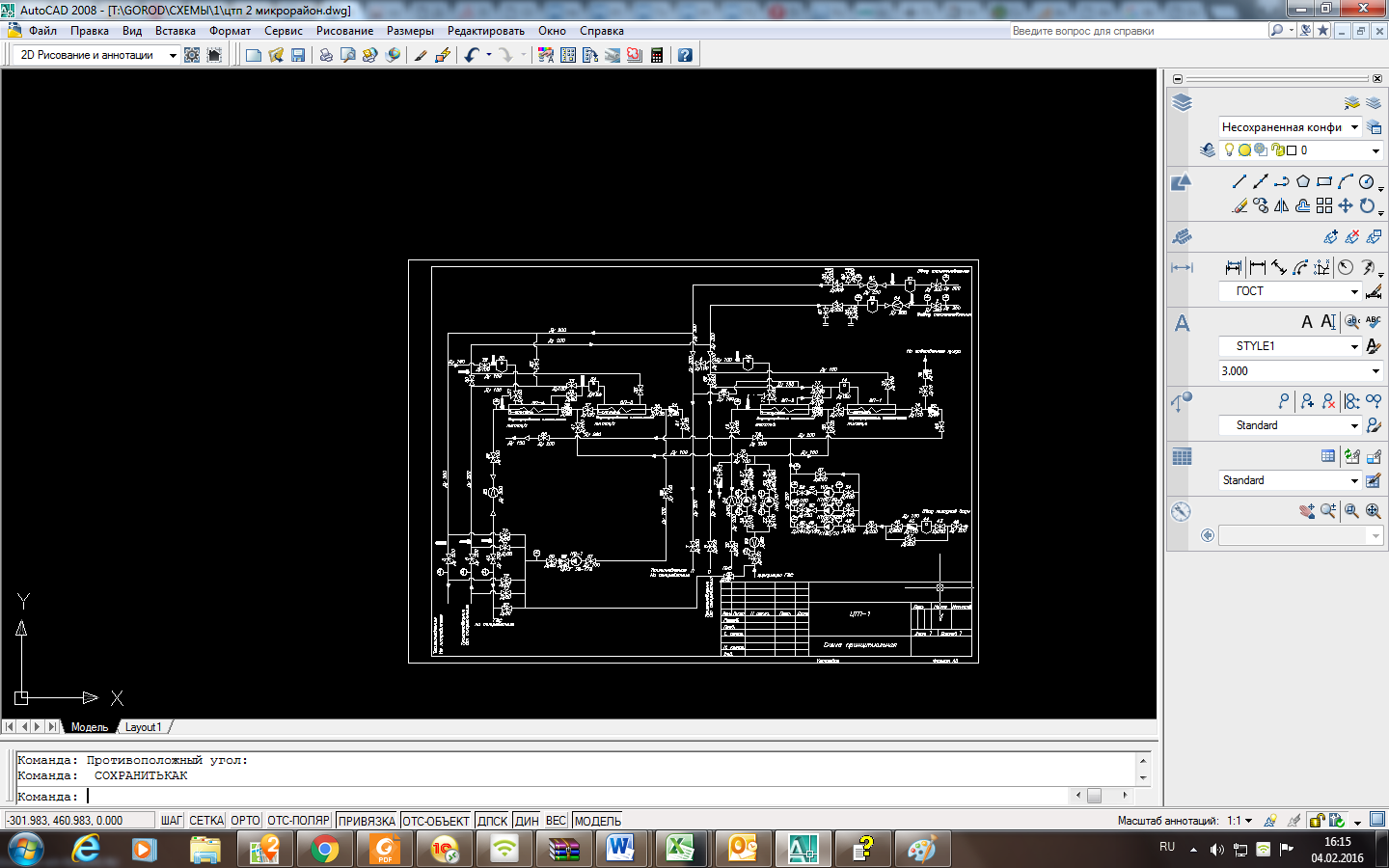The width and height of the screenshot is (1389, 868).
Task: Click the Erase tool icon
Action: coord(1239,205)
